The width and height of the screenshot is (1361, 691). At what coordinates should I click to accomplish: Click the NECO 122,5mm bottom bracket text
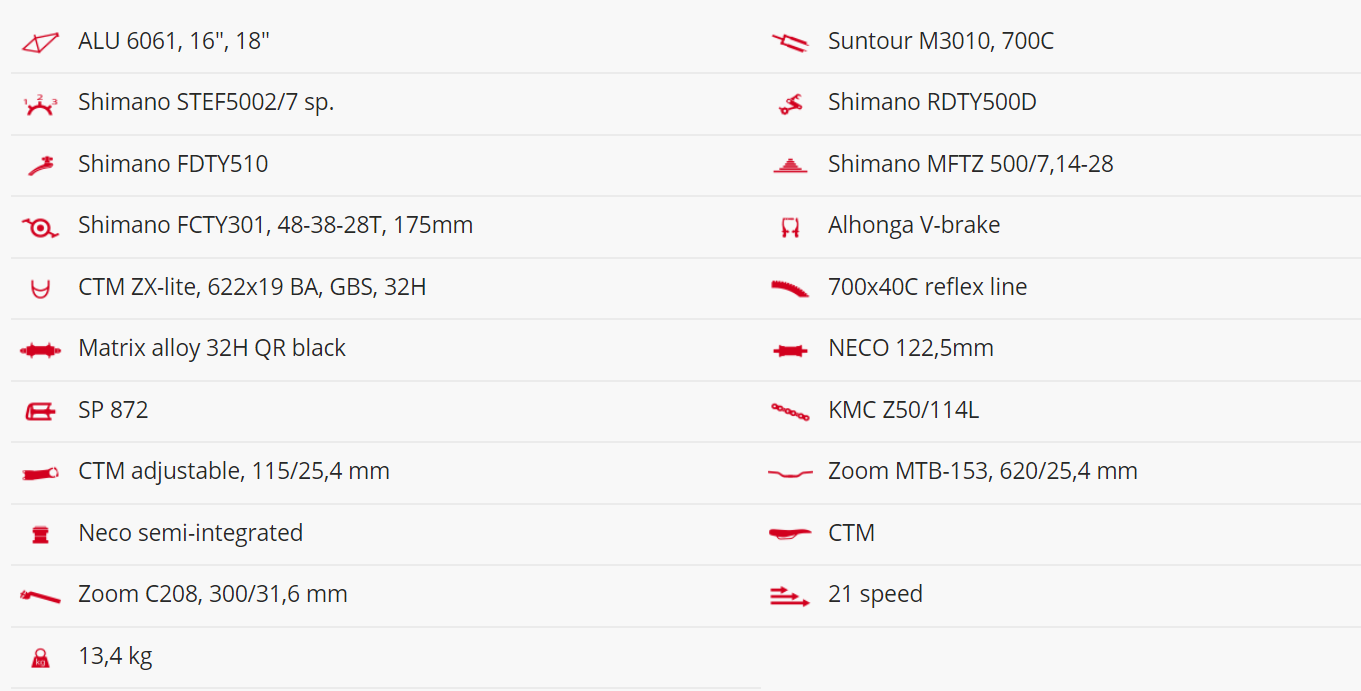tap(911, 348)
